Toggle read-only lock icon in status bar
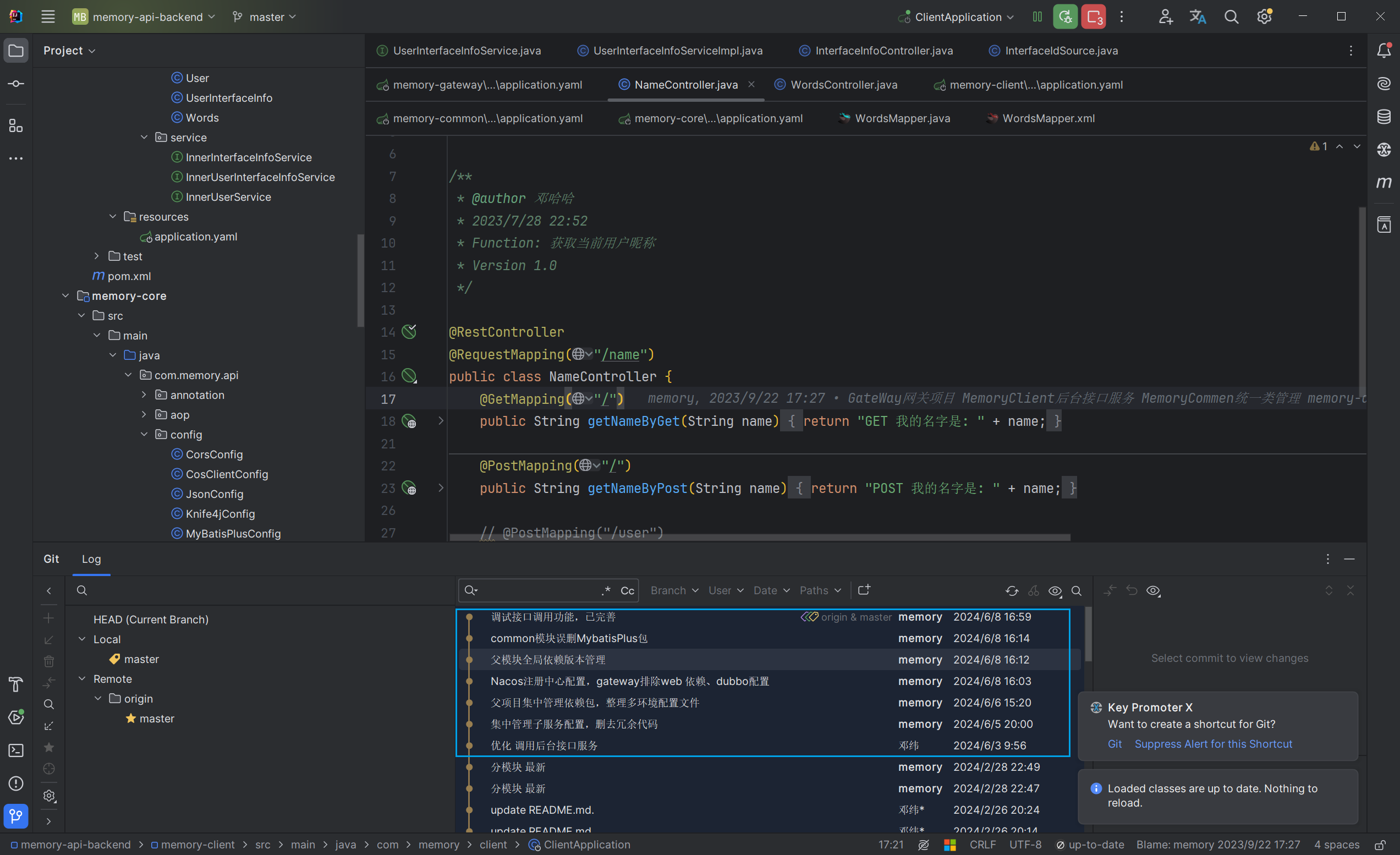 pyautogui.click(x=1380, y=845)
